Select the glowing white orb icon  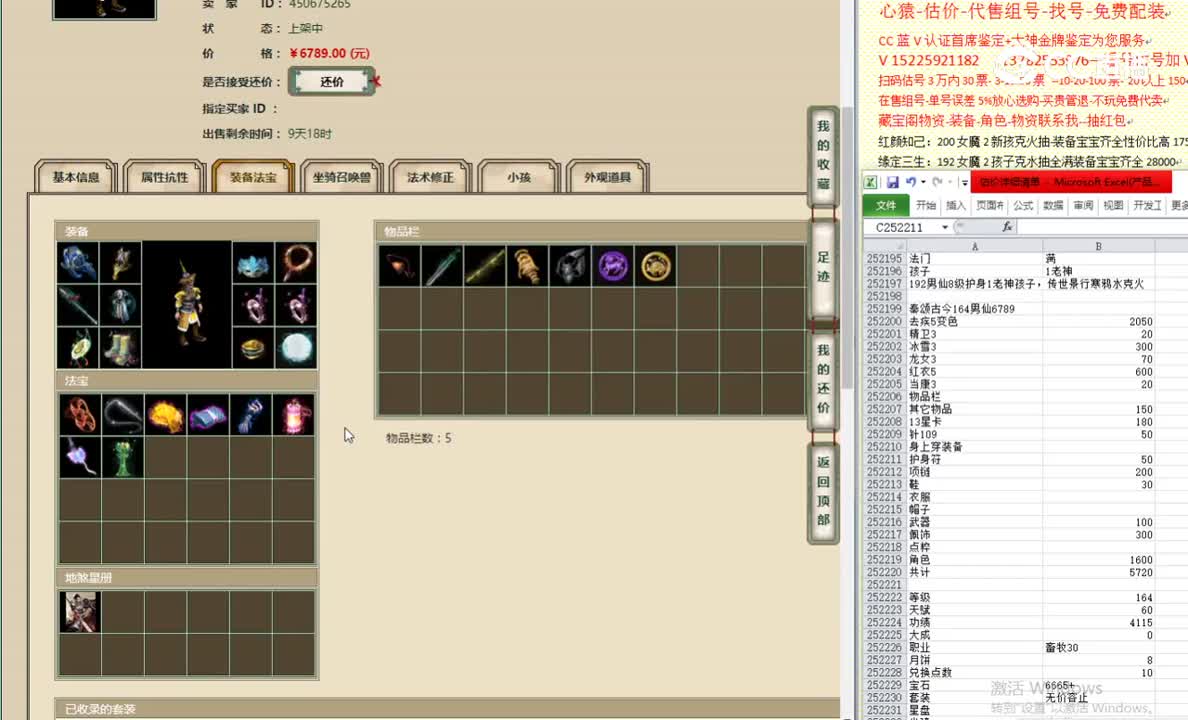295,347
